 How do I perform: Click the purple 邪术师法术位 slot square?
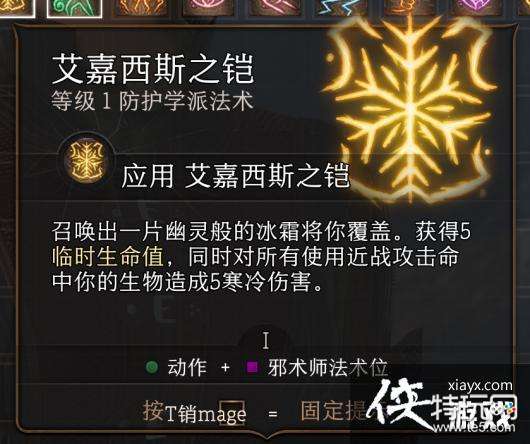point(252,367)
